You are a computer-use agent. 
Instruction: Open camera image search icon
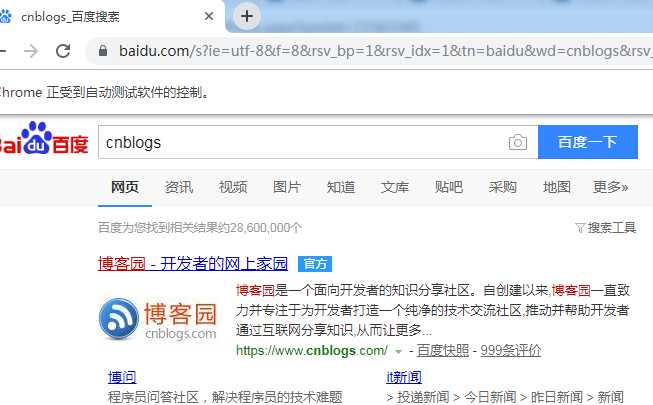point(518,142)
